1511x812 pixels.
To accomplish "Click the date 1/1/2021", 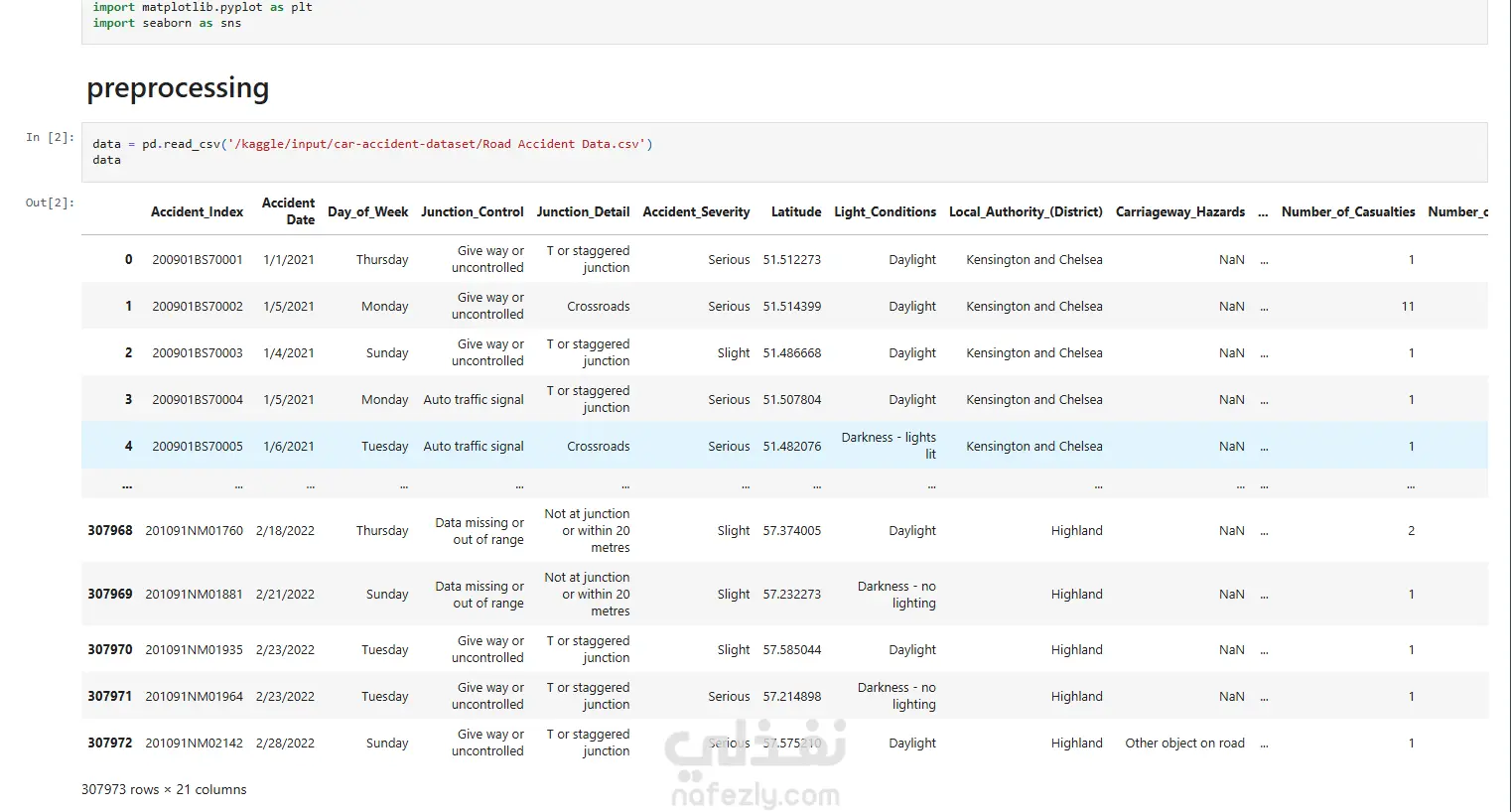I will pyautogui.click(x=289, y=259).
